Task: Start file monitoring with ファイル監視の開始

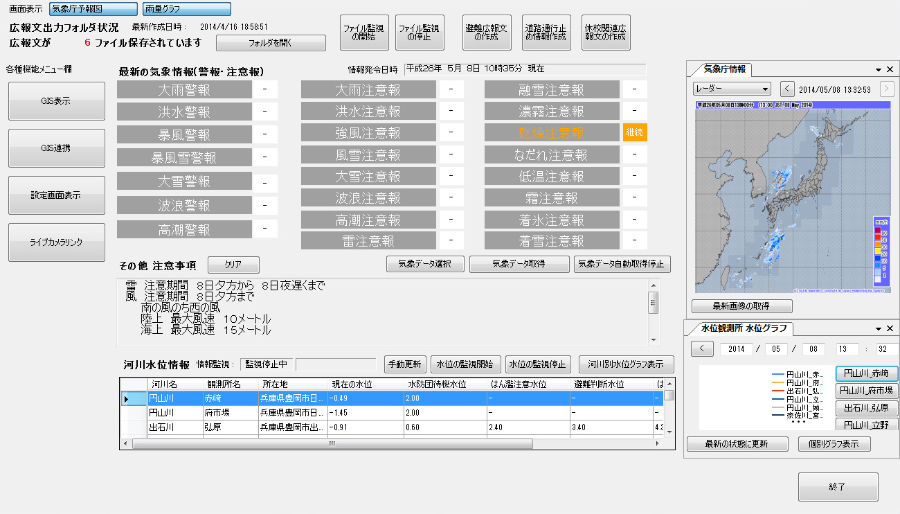Action: [363, 32]
